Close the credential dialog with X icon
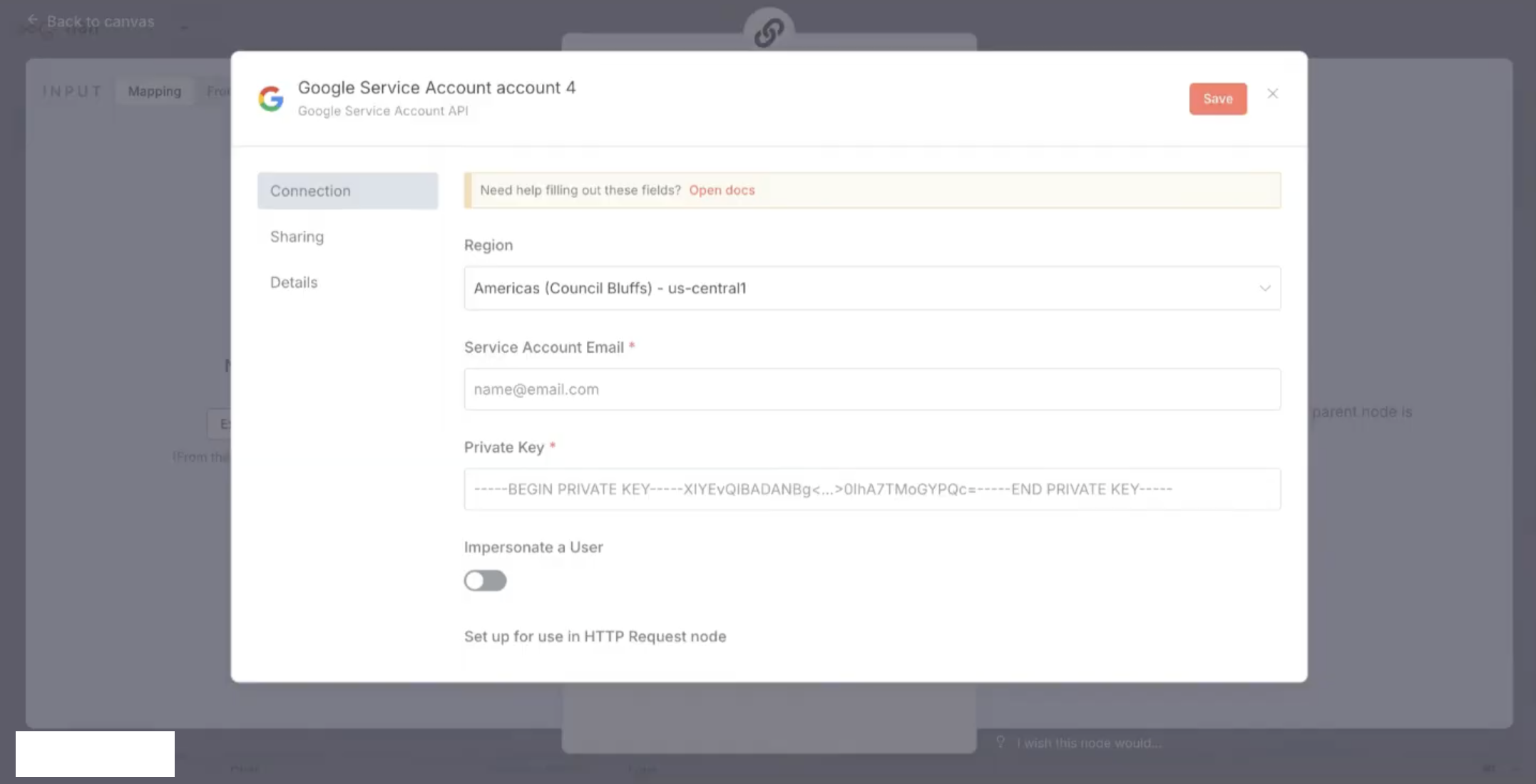Image resolution: width=1536 pixels, height=784 pixels. 1272,94
